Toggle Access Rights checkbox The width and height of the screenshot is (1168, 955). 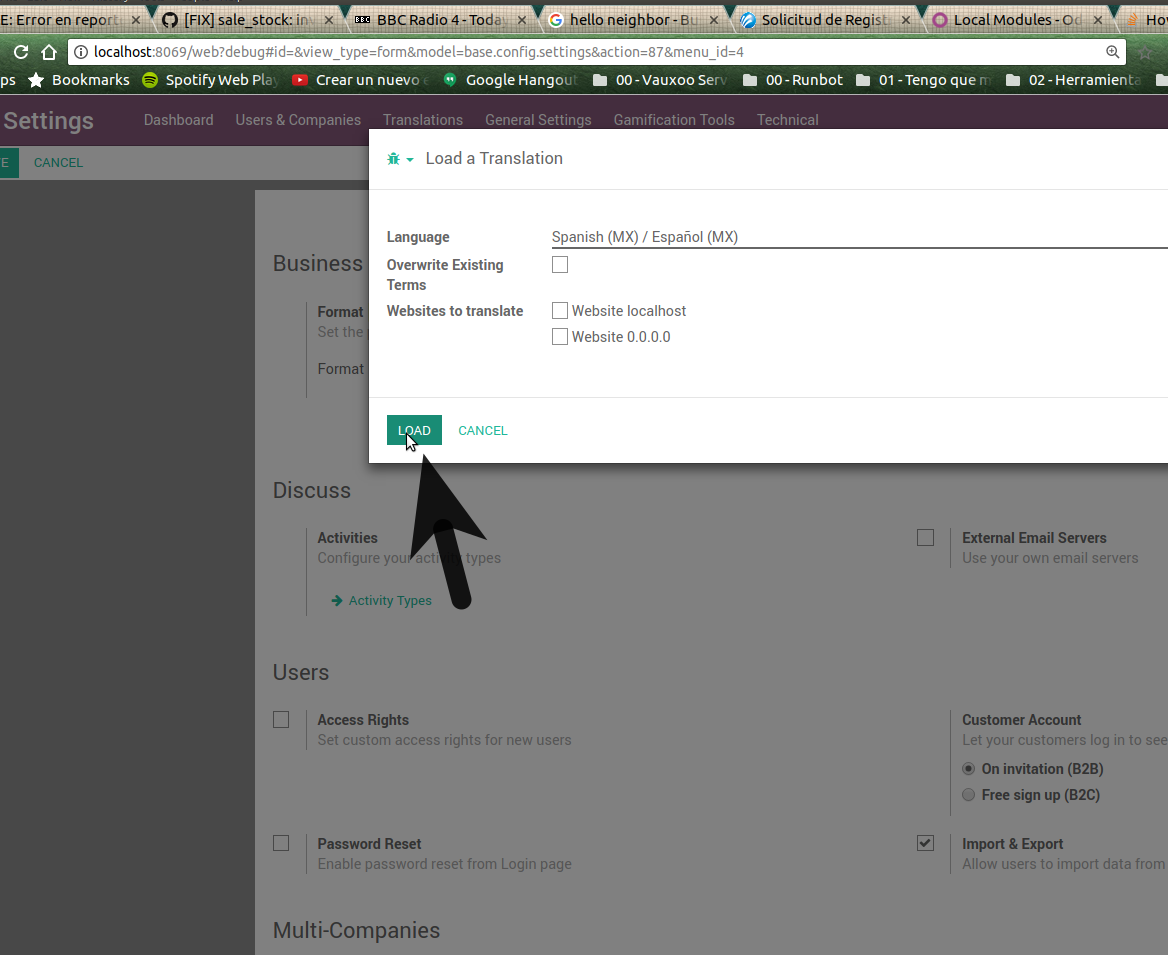click(281, 720)
